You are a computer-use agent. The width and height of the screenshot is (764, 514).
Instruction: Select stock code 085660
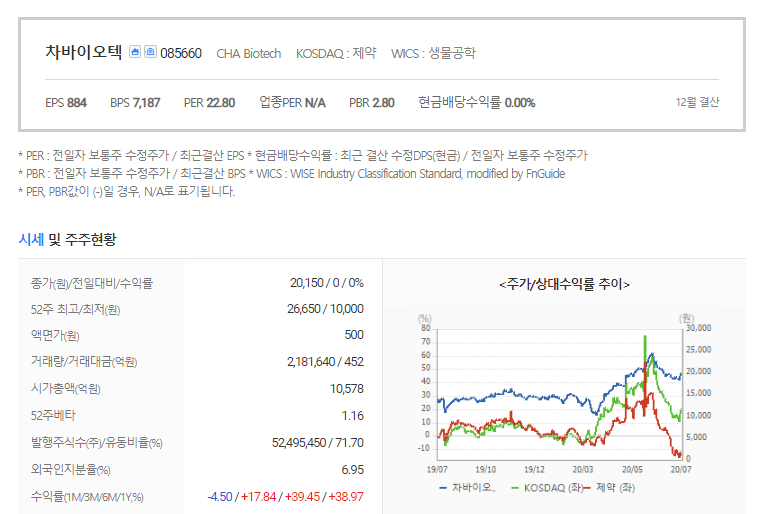pos(181,53)
